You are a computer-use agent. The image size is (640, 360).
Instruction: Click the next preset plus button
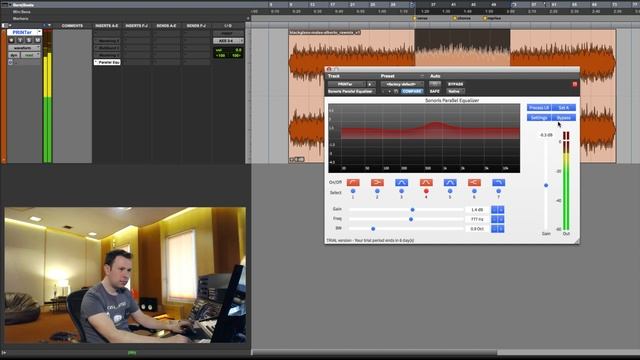click(390, 91)
